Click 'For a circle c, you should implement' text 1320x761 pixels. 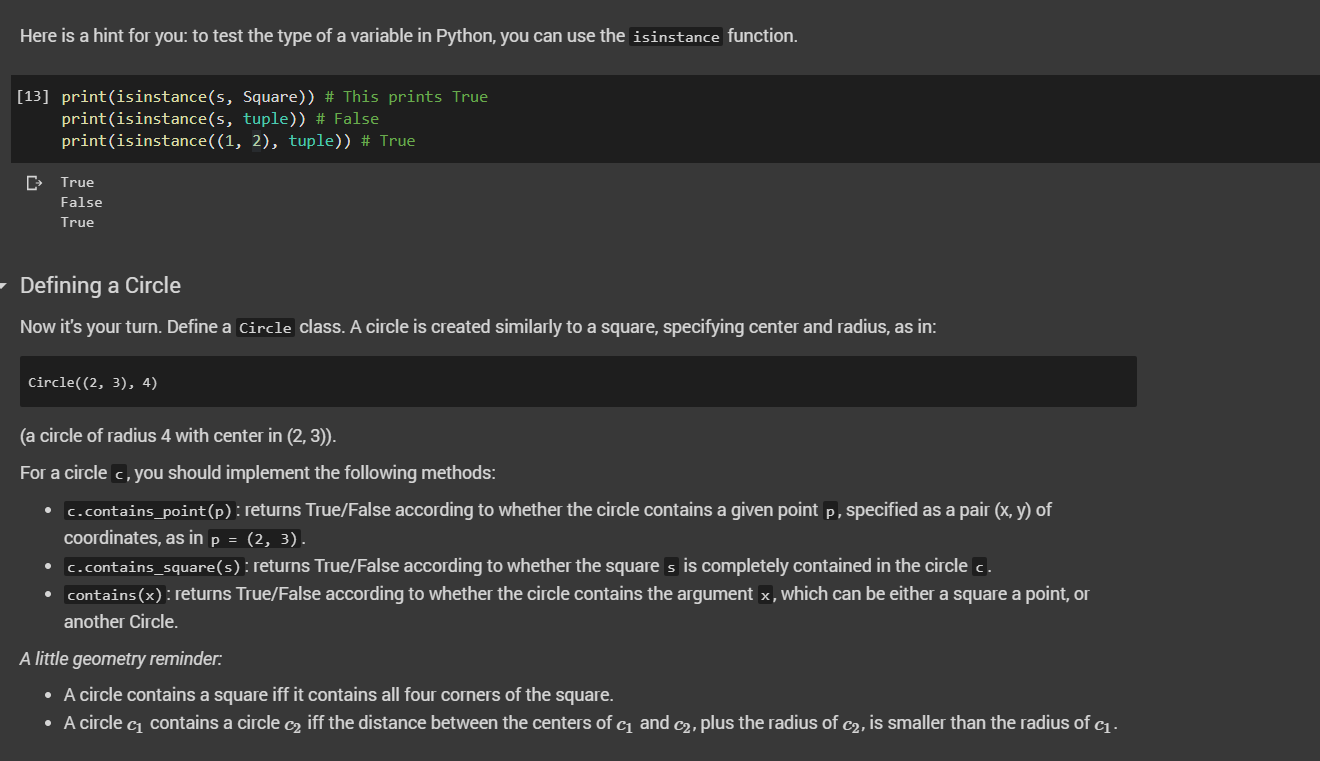click(x=257, y=472)
